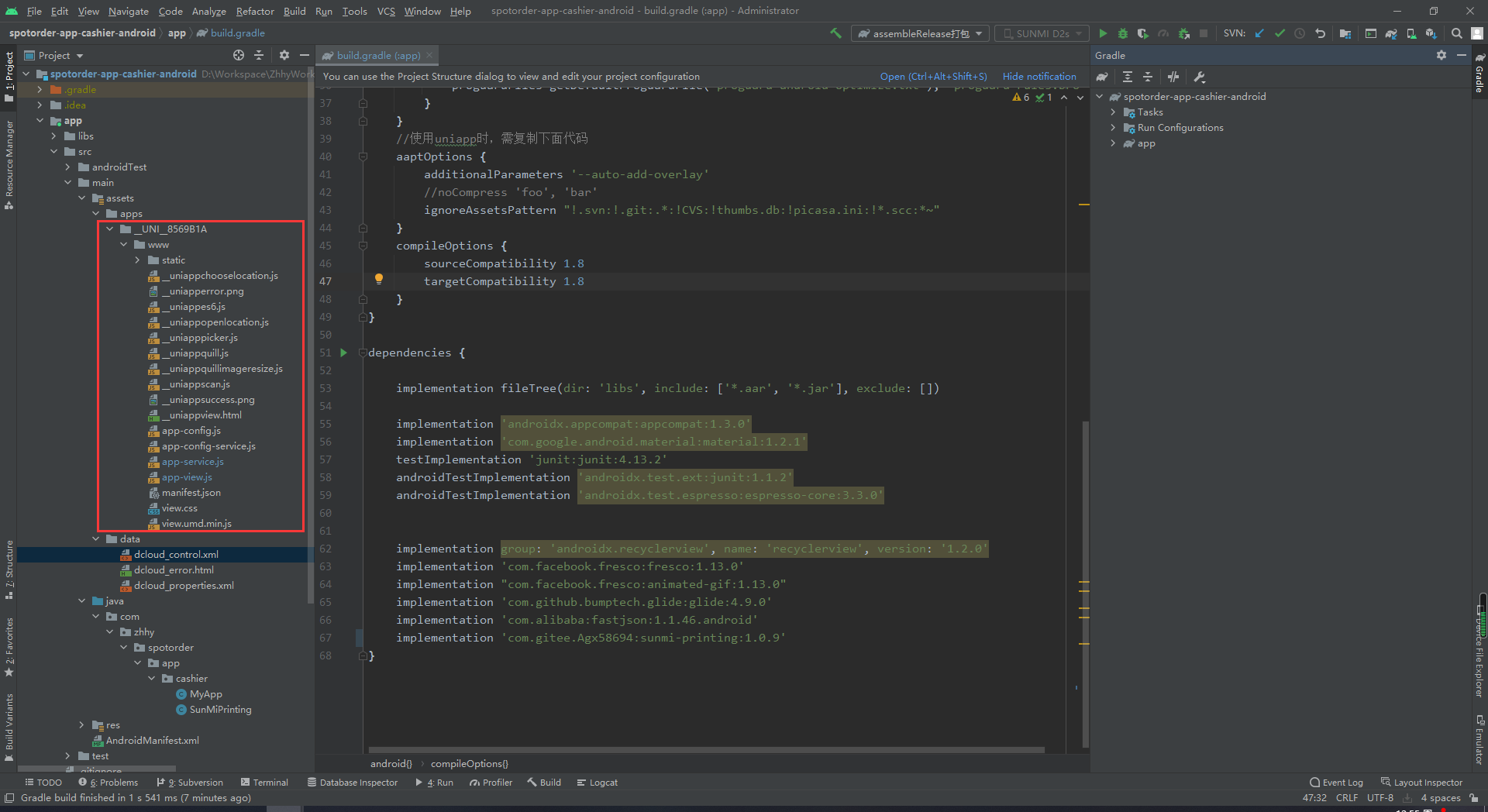The width and height of the screenshot is (1488, 812).
Task: Open the SUNMI D2s device selector
Action: click(x=1041, y=33)
